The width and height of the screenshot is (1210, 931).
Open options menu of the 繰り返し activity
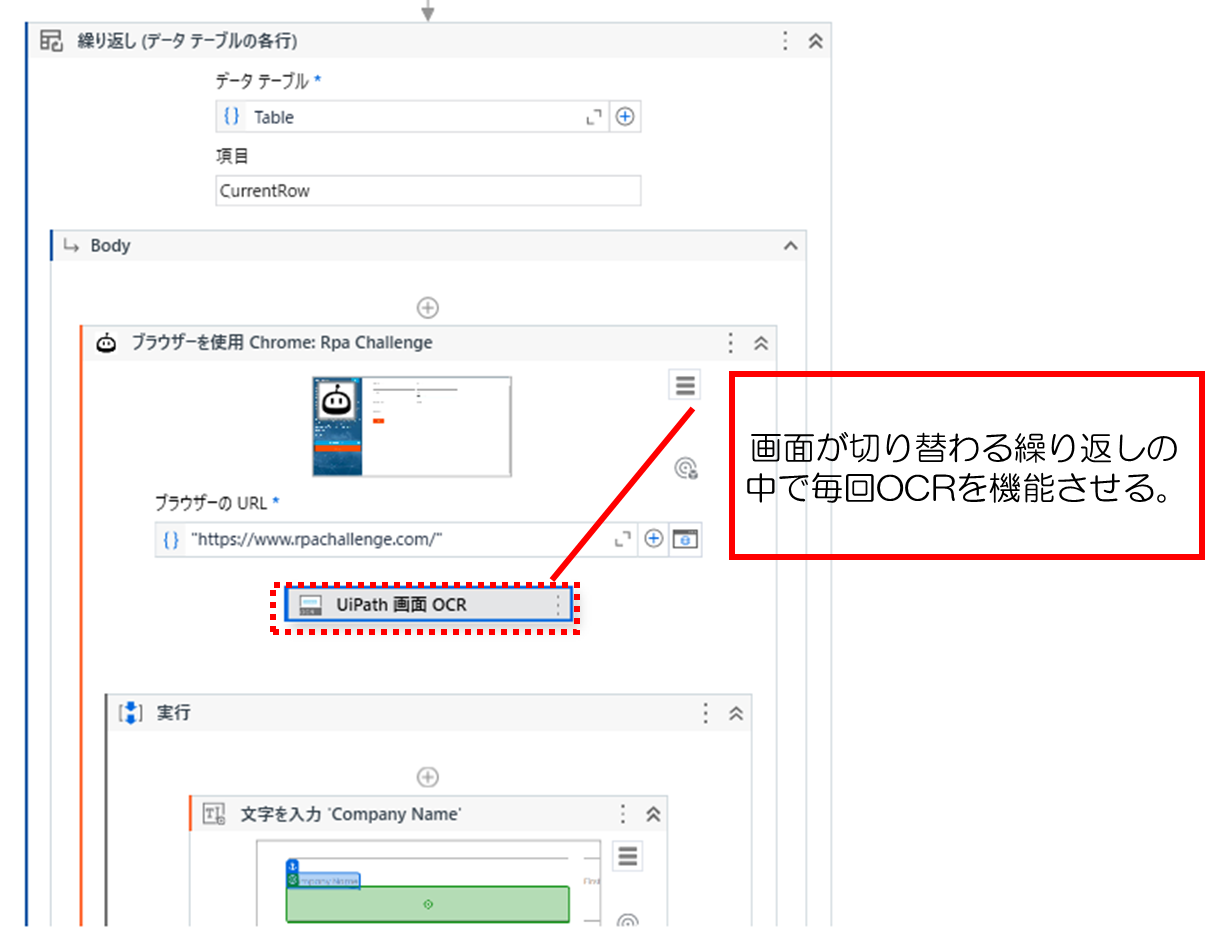(x=786, y=41)
